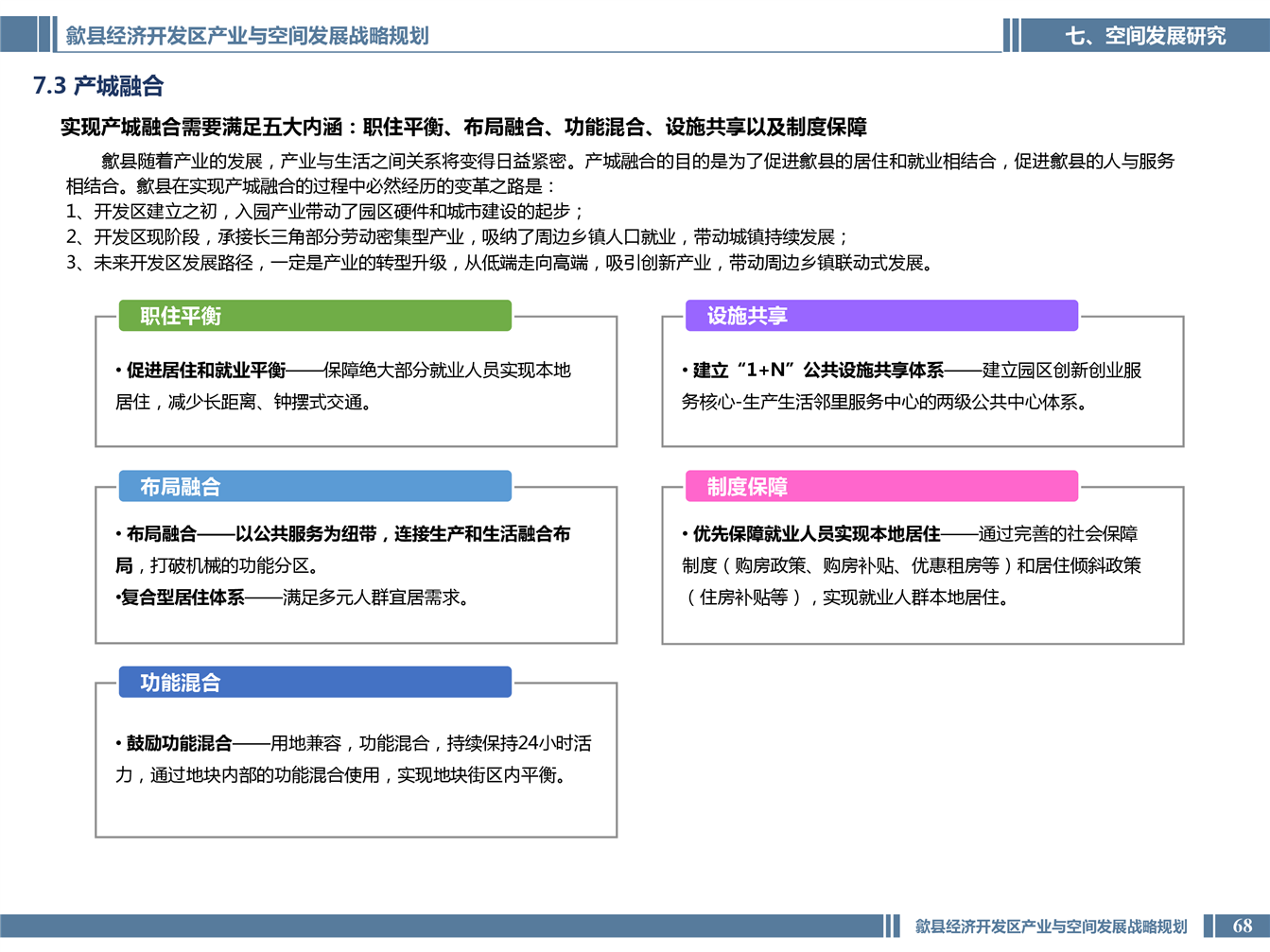Click list item 3 beginning 未来开发区发展路径
Screen dimensions: 1270x952
pyautogui.click(x=501, y=263)
